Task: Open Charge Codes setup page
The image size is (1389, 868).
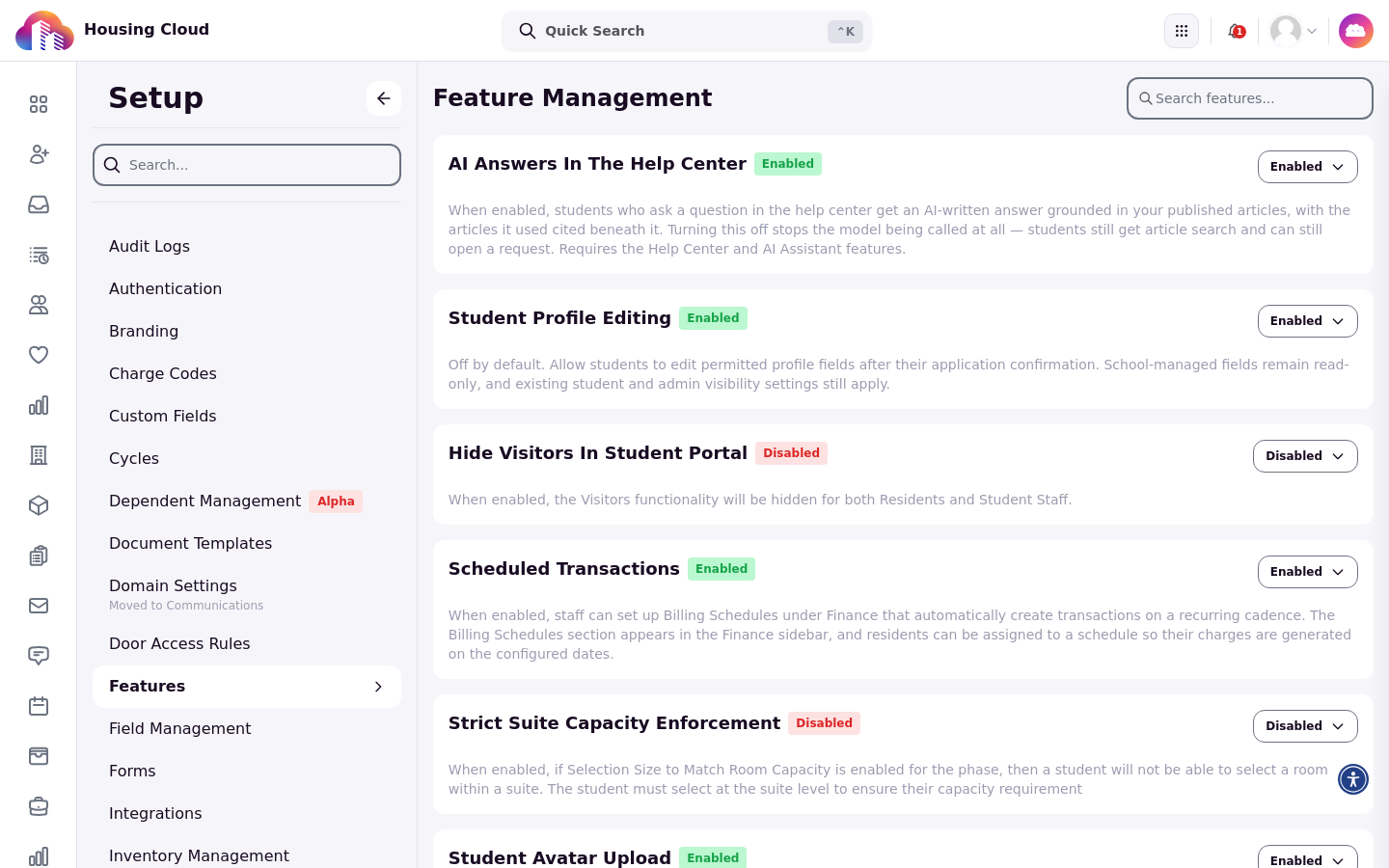Action: tap(162, 374)
